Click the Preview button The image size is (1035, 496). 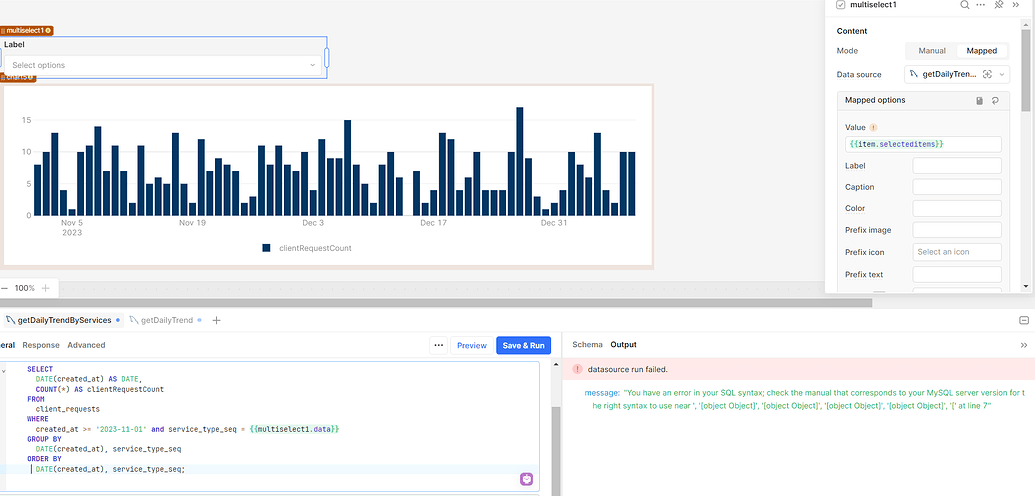pyautogui.click(x=472, y=345)
